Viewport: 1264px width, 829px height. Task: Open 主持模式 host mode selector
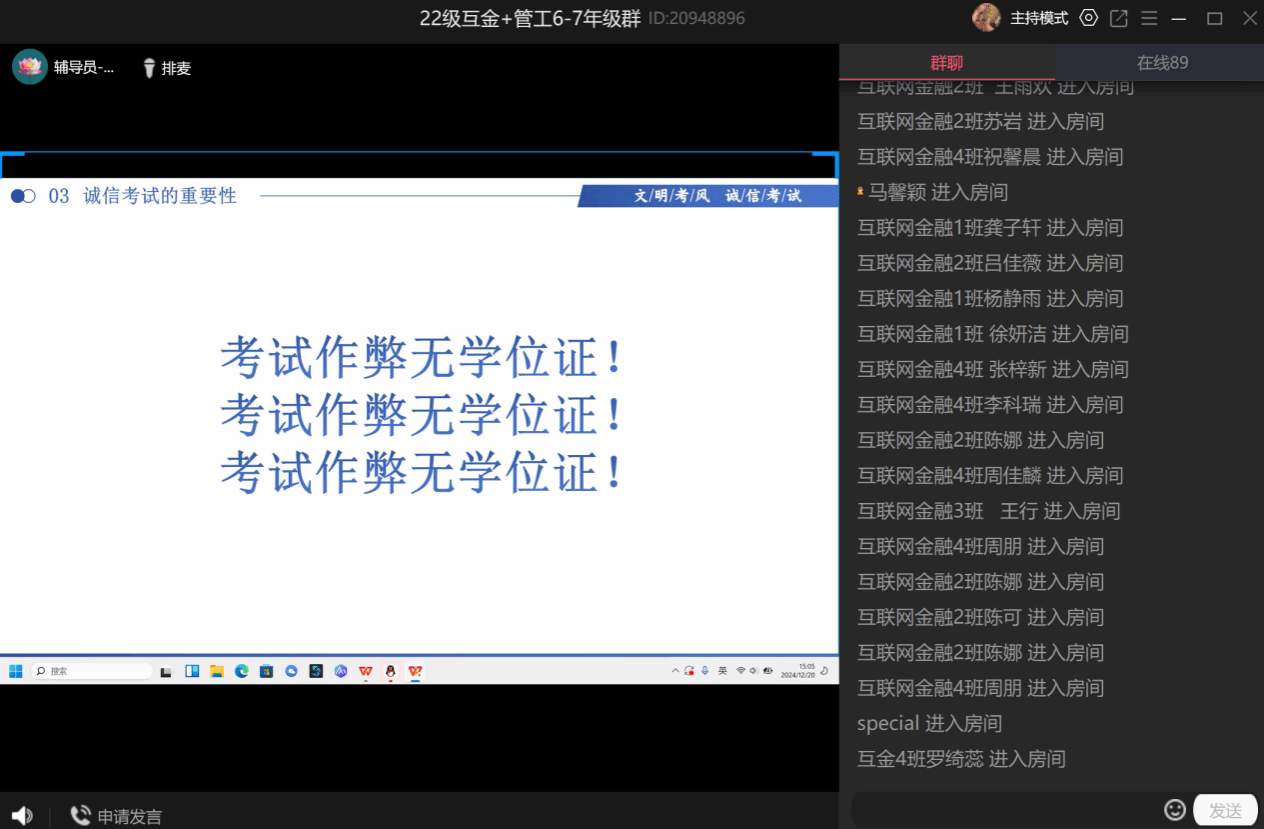(1039, 18)
